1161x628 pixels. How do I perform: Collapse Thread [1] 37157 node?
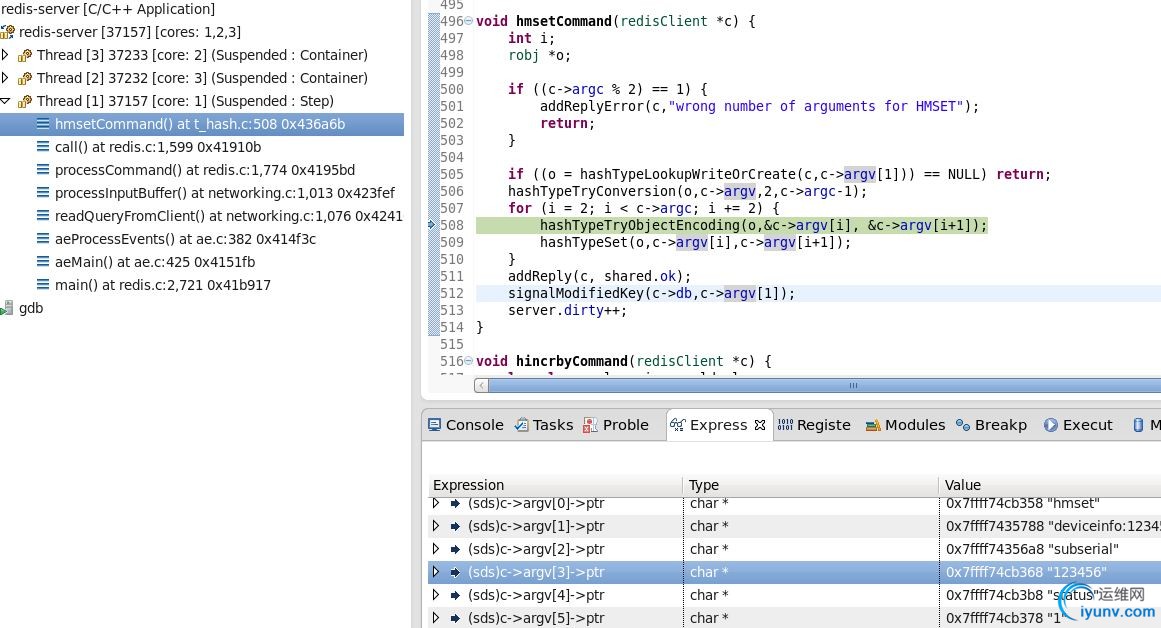point(5,101)
